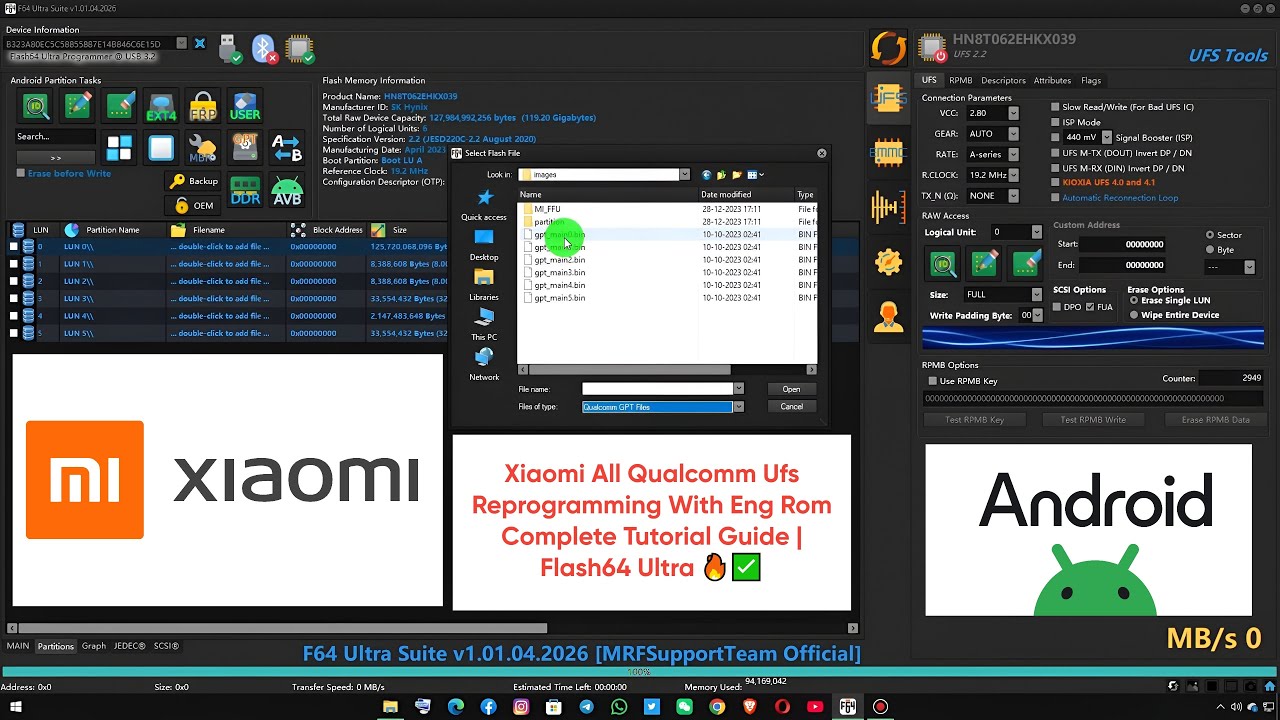Enable KIOXIA UFS 4.0 and 4.1 checkbox
The width and height of the screenshot is (1280, 720).
click(x=1055, y=183)
